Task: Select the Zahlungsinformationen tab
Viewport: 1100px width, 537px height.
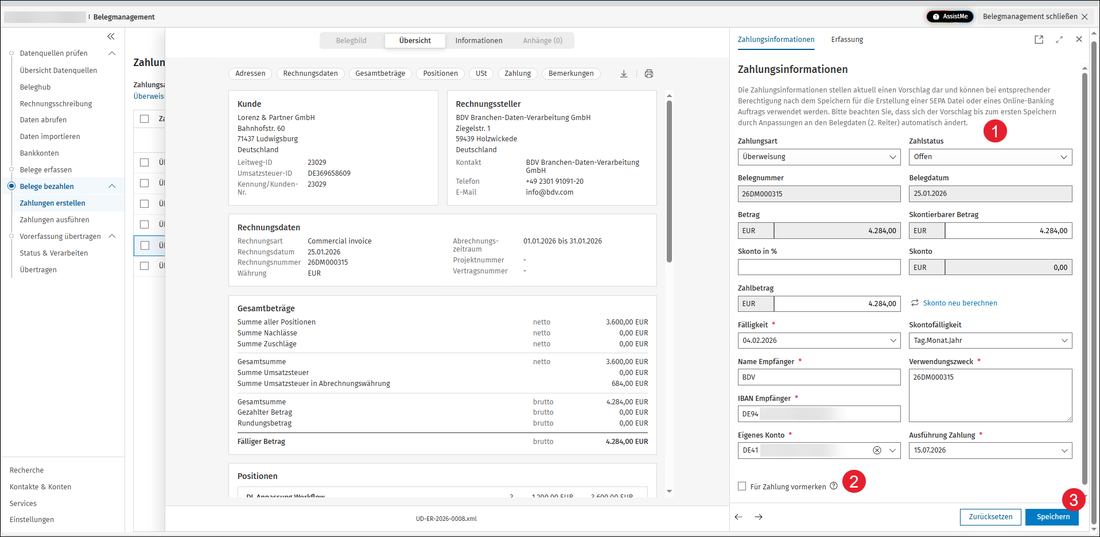Action: 776,40
